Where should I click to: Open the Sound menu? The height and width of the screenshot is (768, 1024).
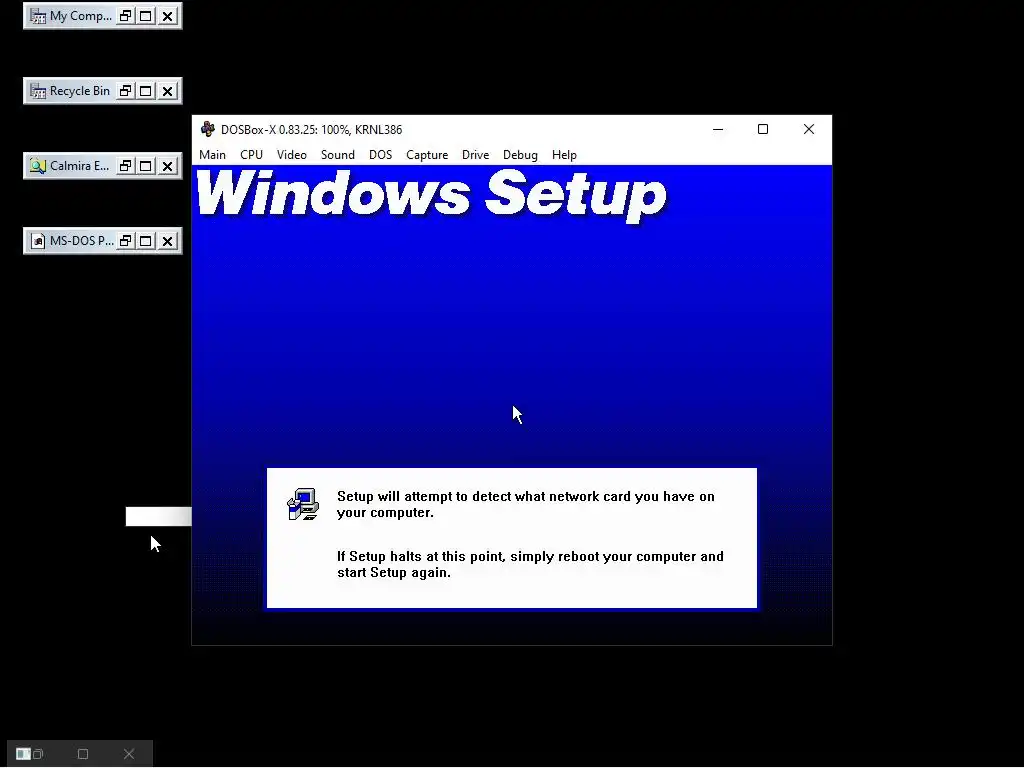coord(338,155)
